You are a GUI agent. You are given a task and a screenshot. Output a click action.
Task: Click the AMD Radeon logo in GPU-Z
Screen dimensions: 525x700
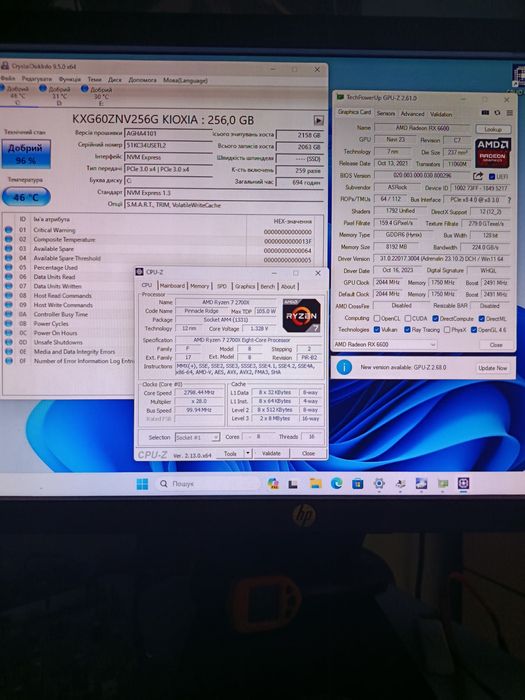pos(493,153)
